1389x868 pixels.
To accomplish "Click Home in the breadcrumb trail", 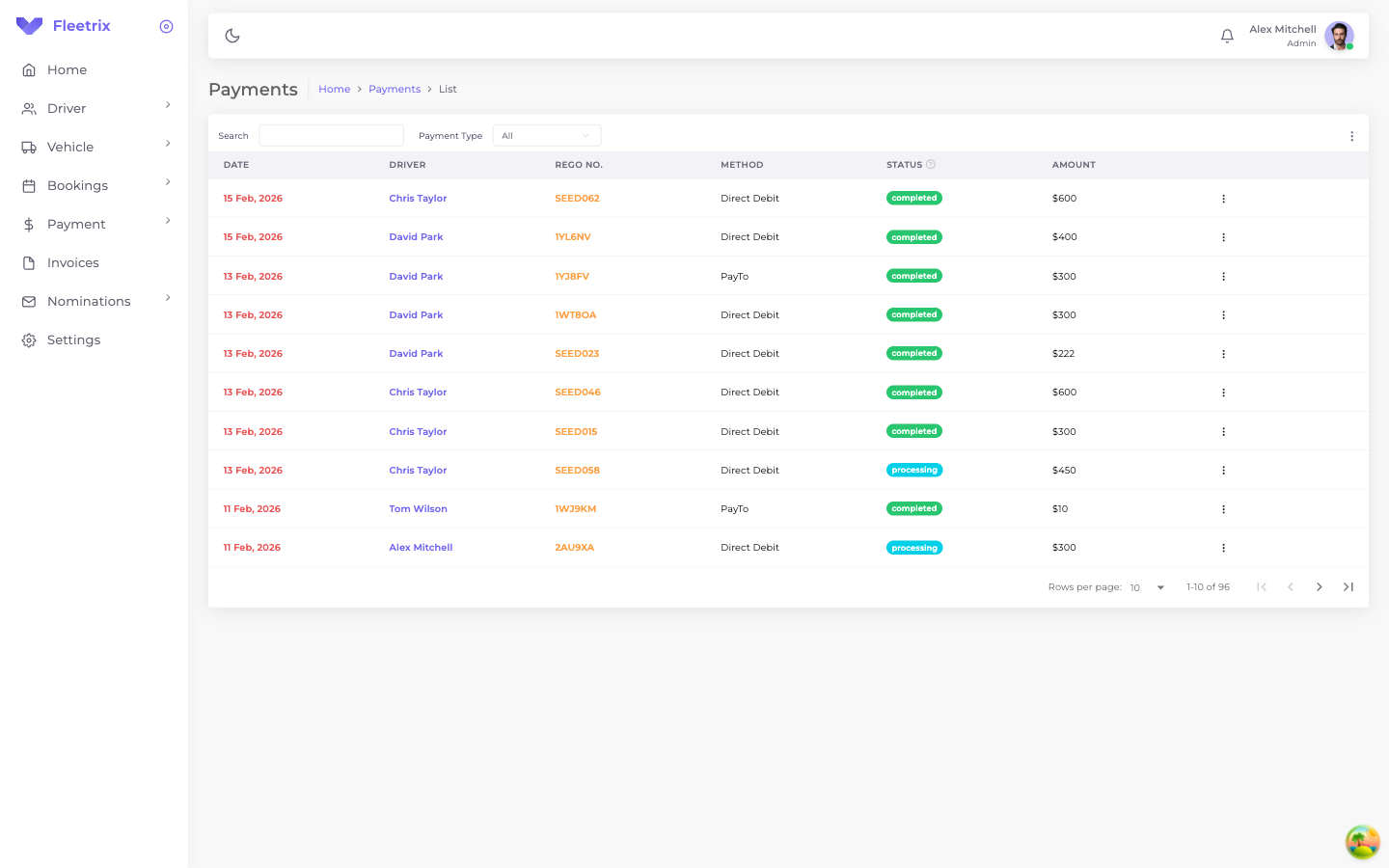I will pyautogui.click(x=334, y=89).
